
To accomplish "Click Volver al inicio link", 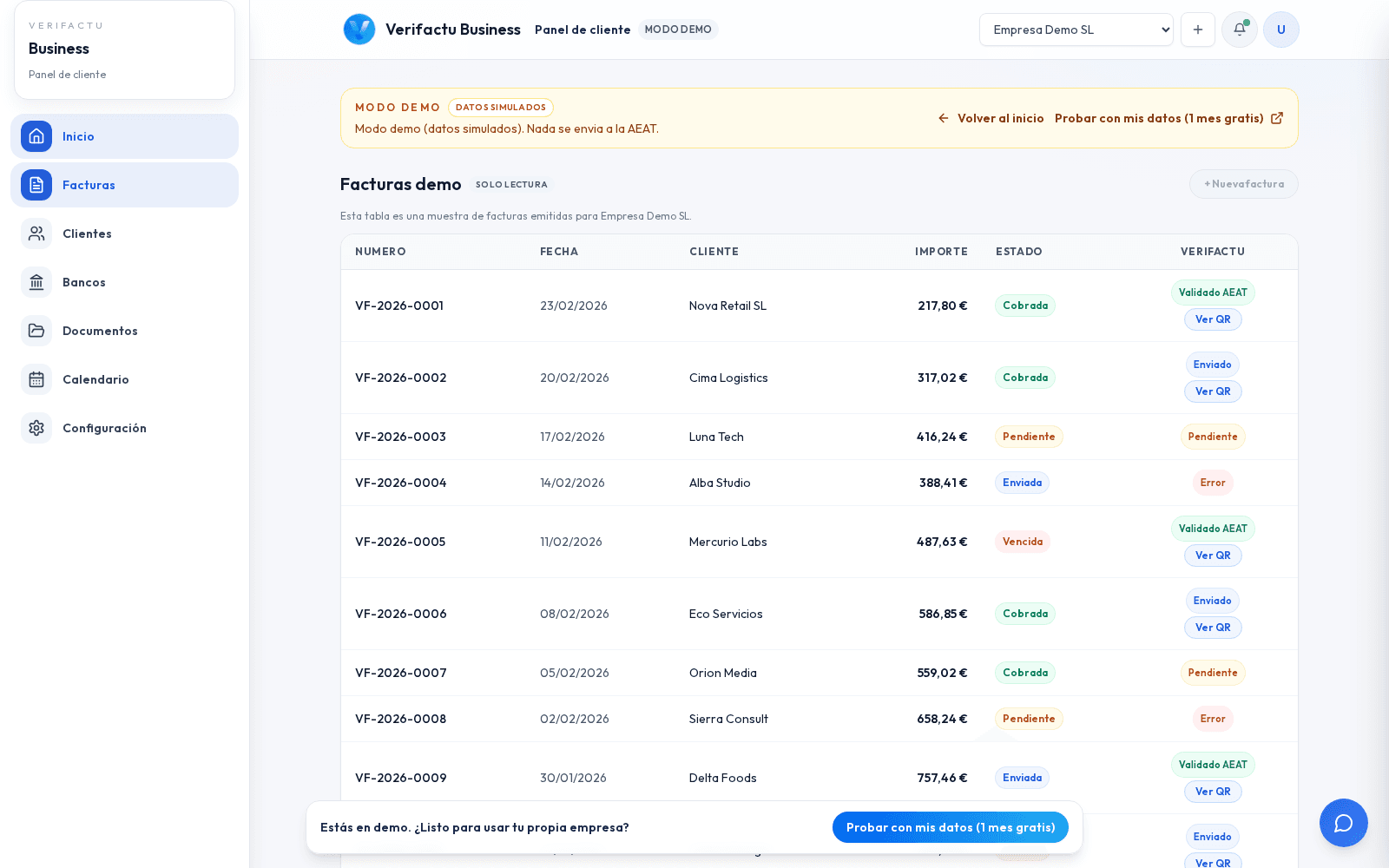I will tap(991, 118).
